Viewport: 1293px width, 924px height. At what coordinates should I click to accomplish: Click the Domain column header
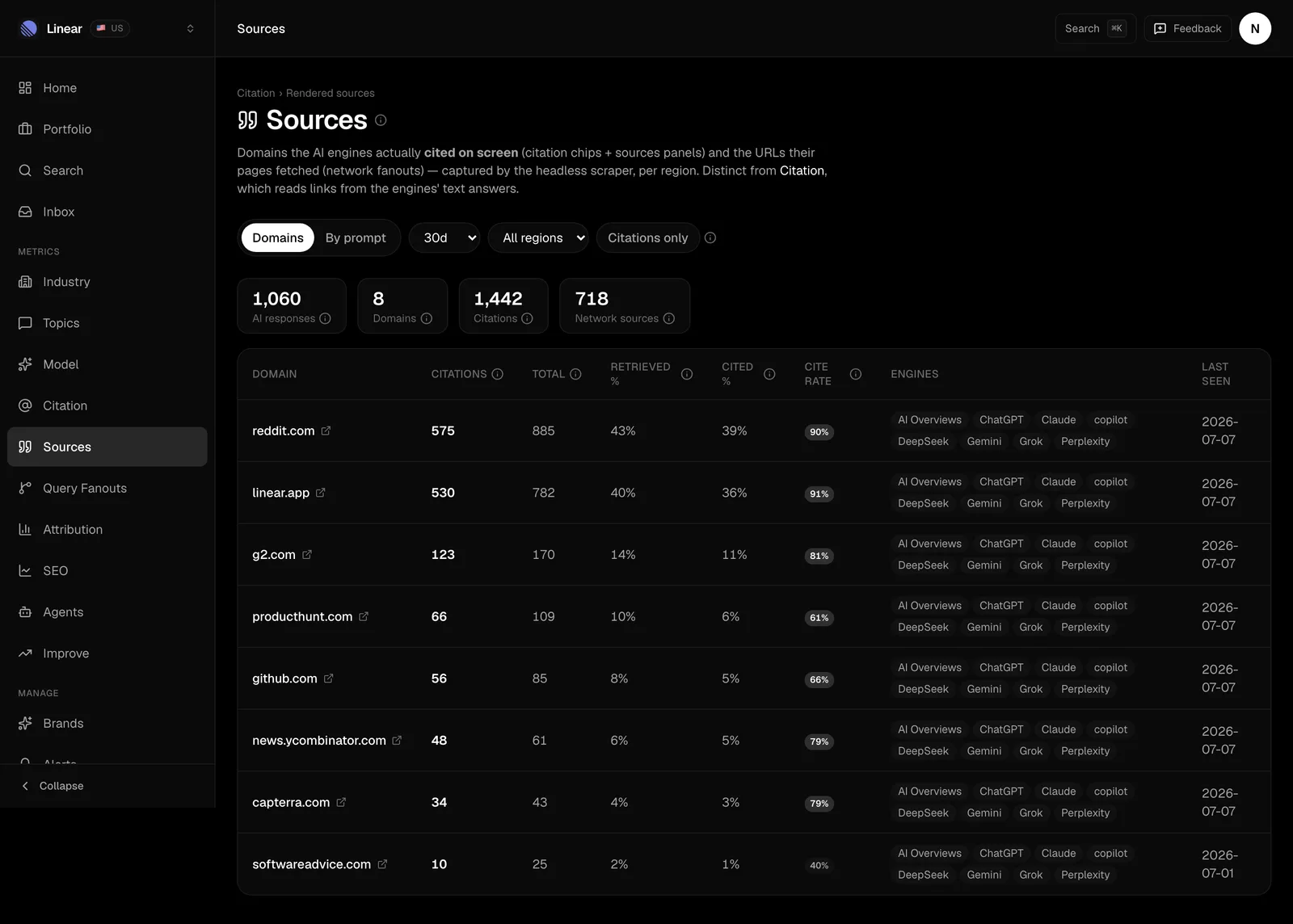pyautogui.click(x=274, y=374)
